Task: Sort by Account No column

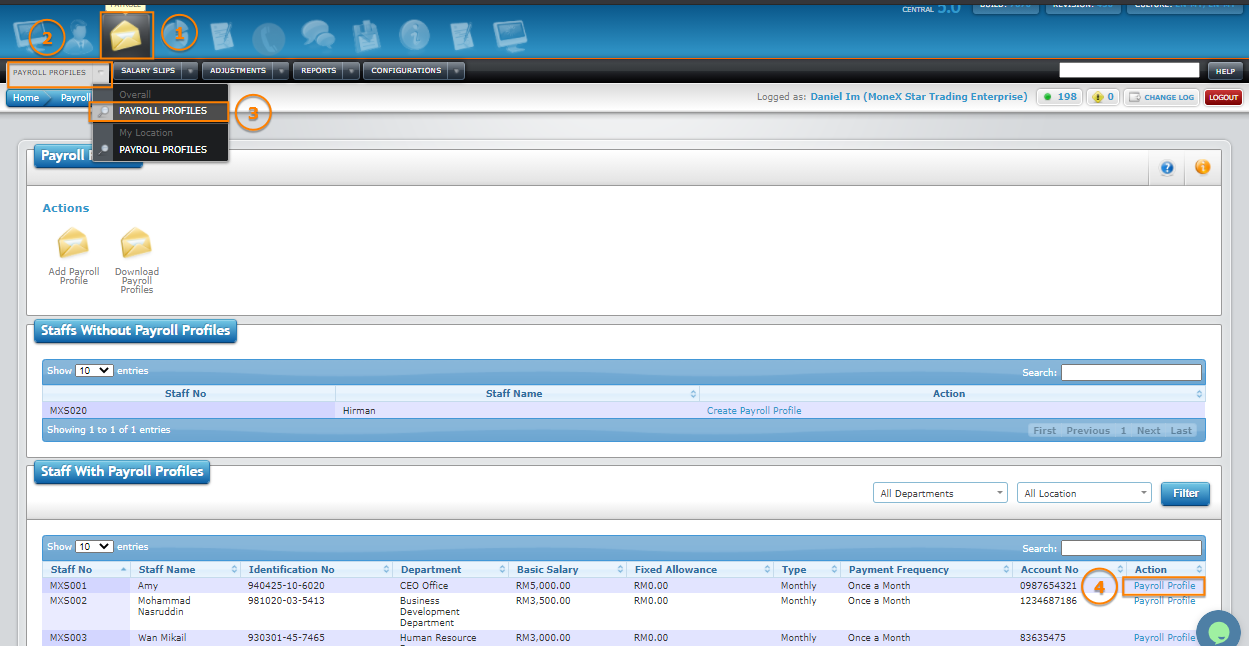Action: tap(1069, 570)
